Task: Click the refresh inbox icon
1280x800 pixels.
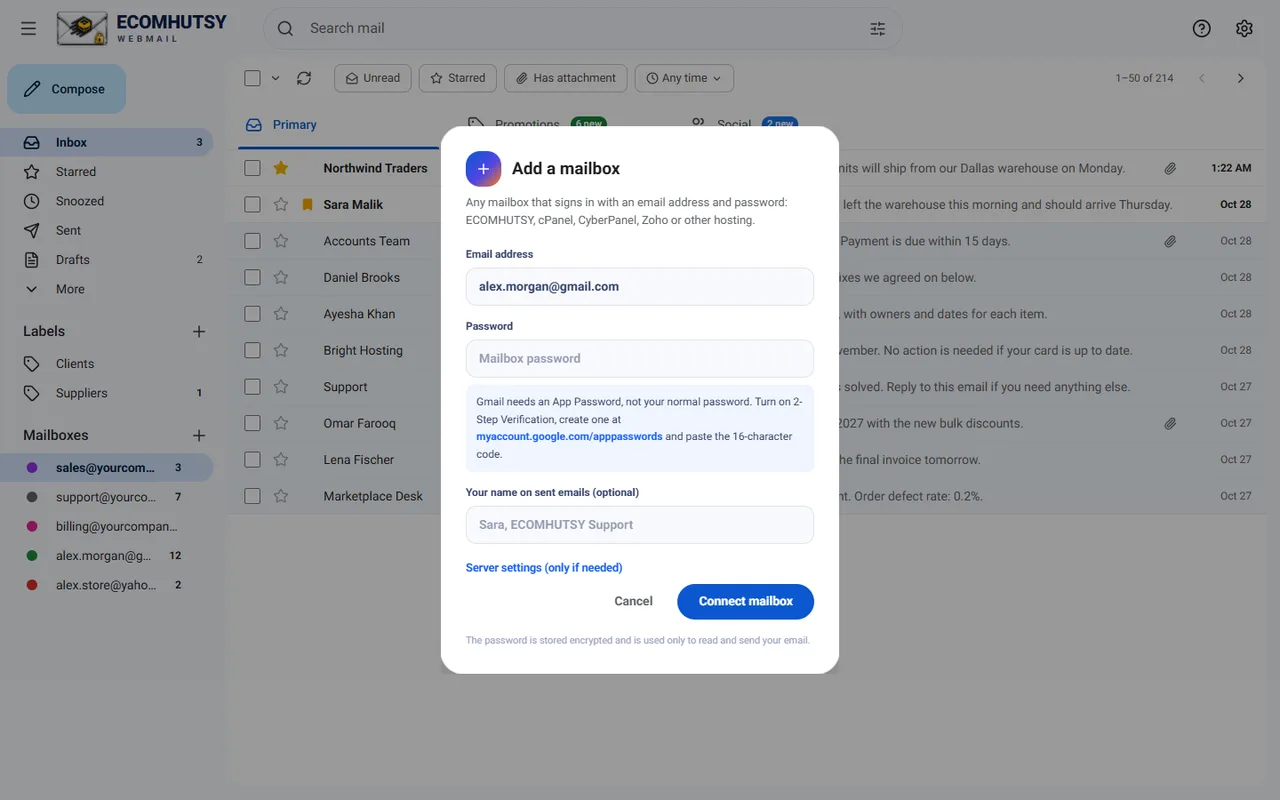Action: coord(304,78)
